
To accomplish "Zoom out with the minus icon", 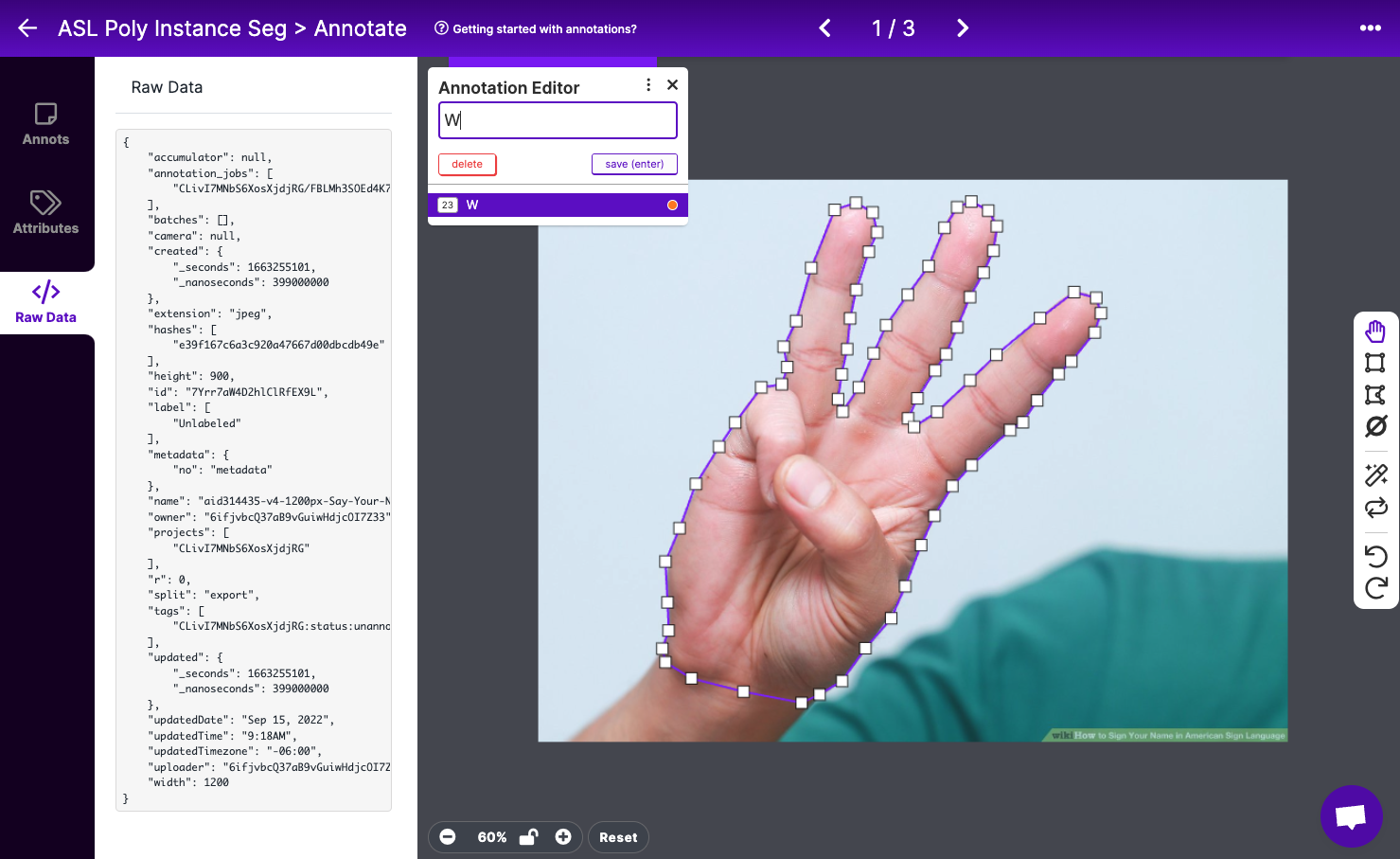I will coord(448,837).
